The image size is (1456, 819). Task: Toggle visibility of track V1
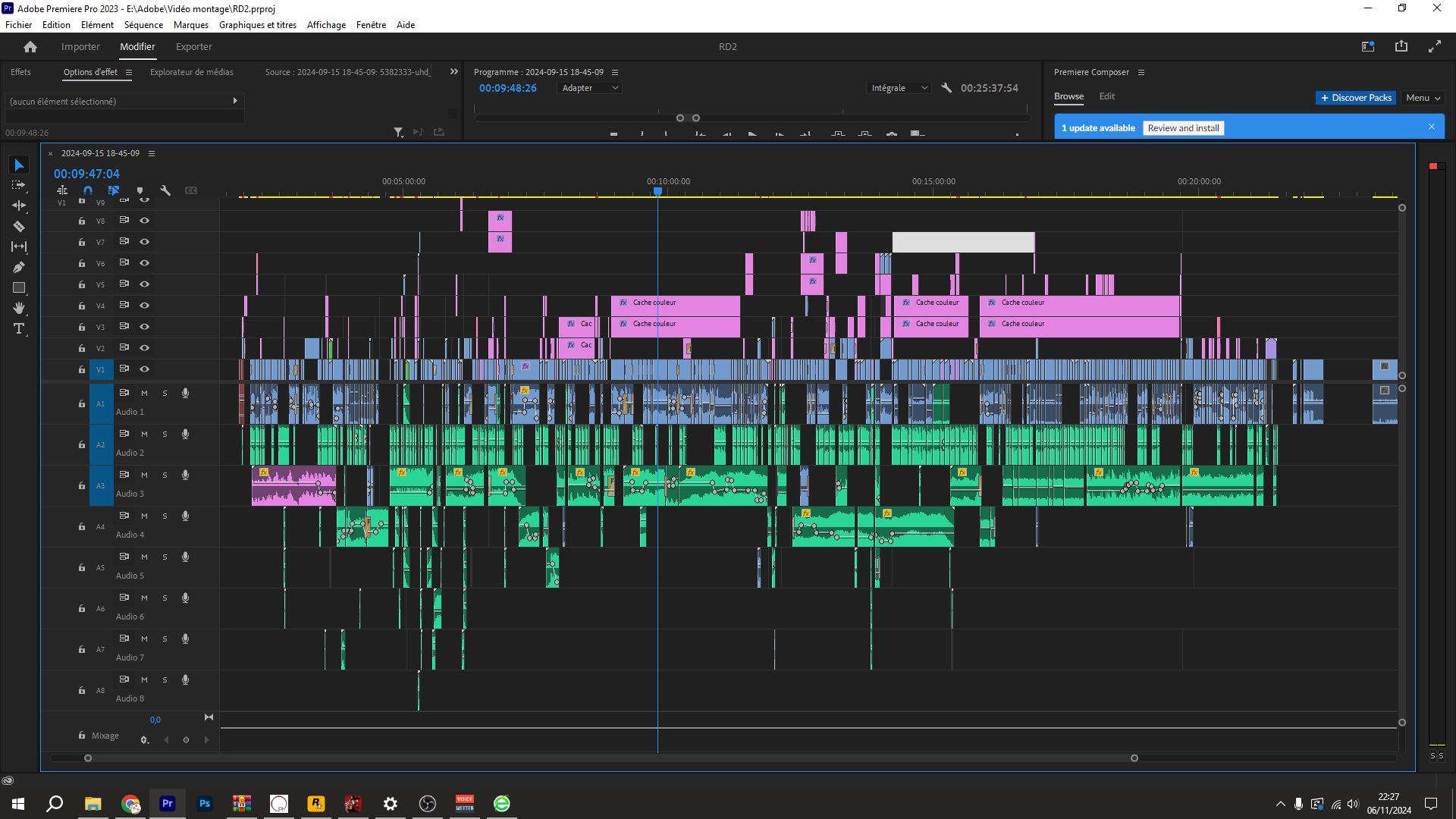[144, 369]
